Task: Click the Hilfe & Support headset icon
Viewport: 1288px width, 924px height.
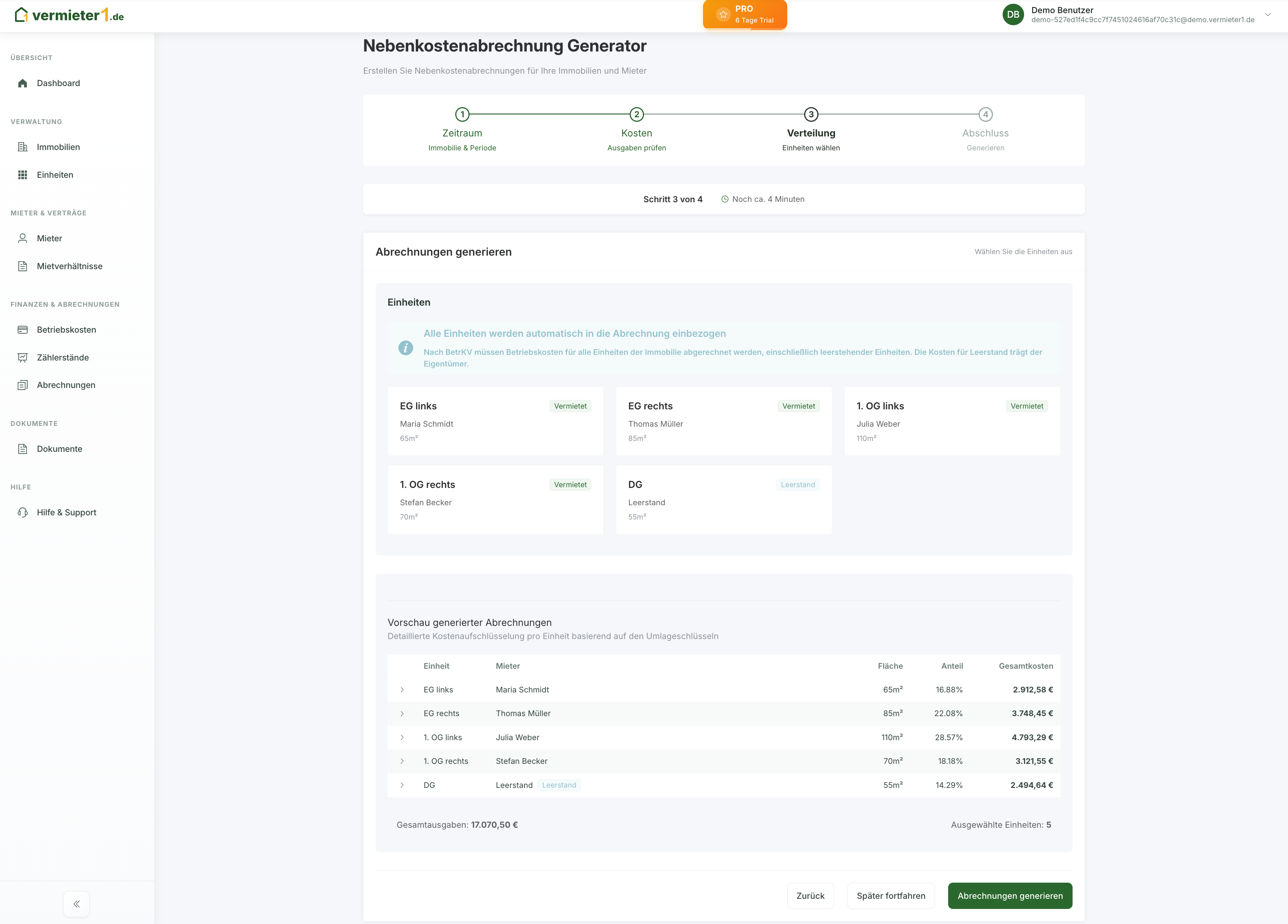Action: pos(23,512)
